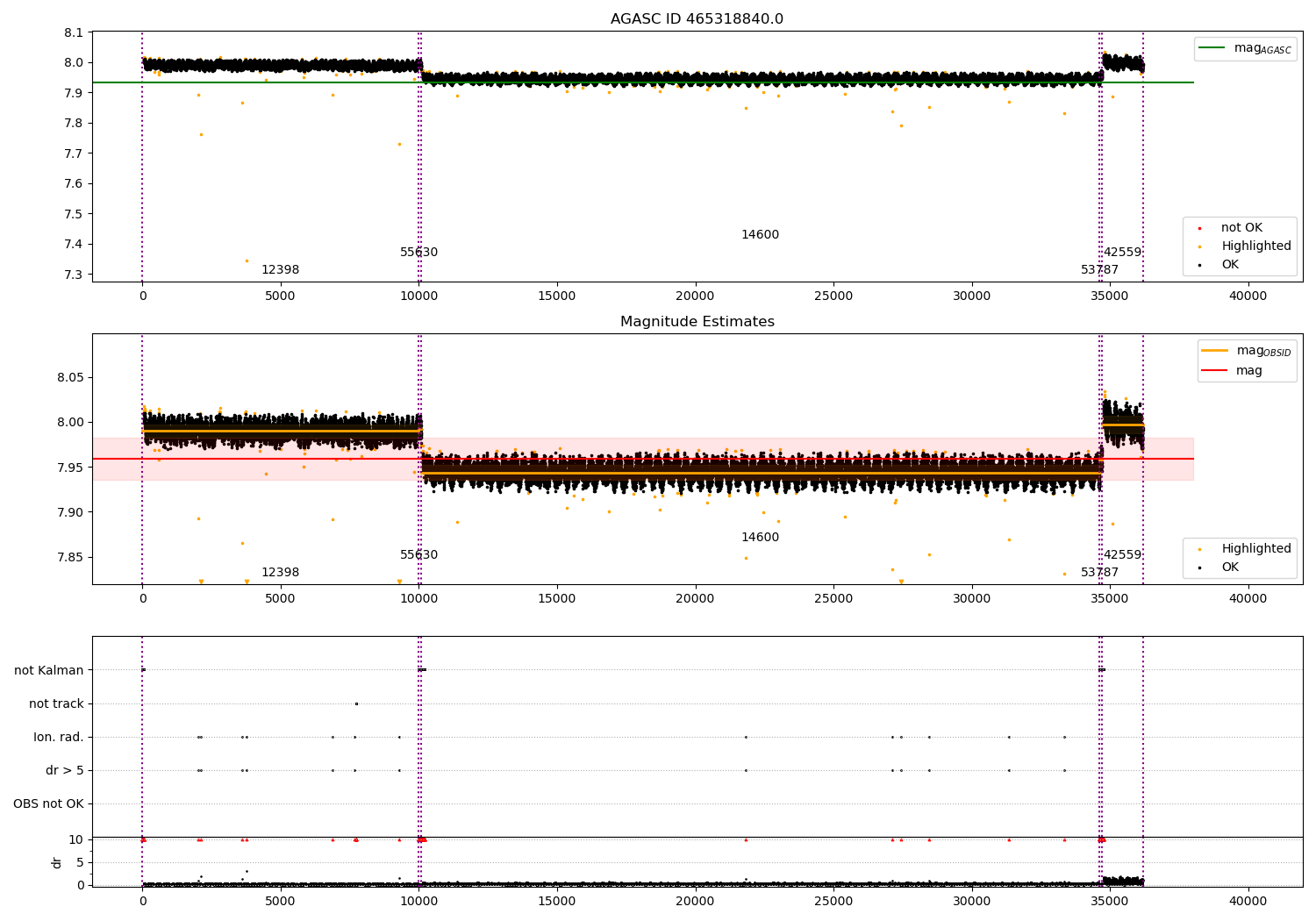Click the 15000 x-tick under the bottom plot
The height and width of the screenshot is (921, 1316).
coord(557,901)
